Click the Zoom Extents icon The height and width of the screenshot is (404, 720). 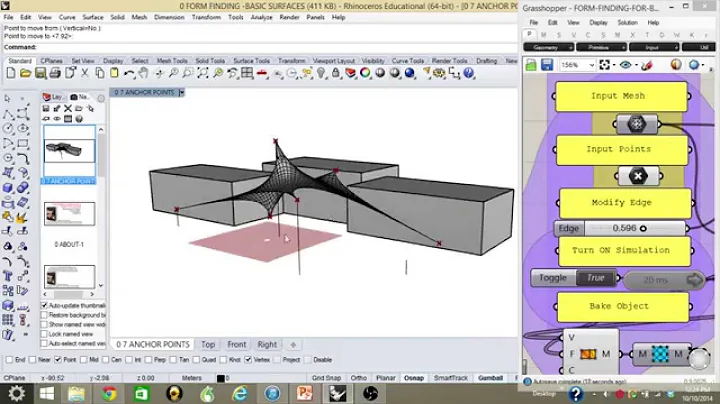coord(203,73)
